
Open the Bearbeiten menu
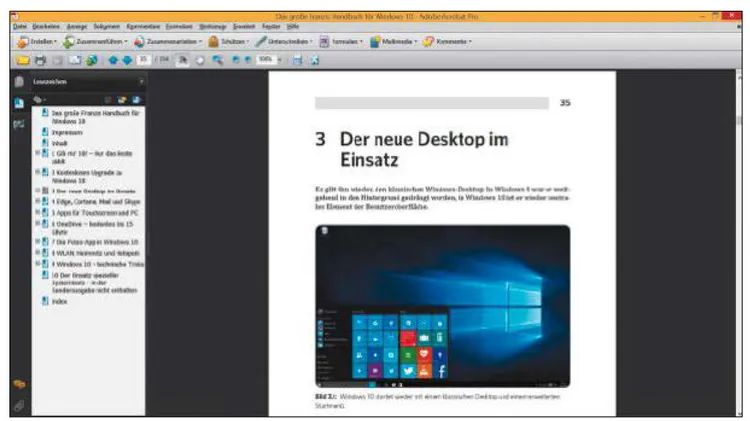[46, 27]
